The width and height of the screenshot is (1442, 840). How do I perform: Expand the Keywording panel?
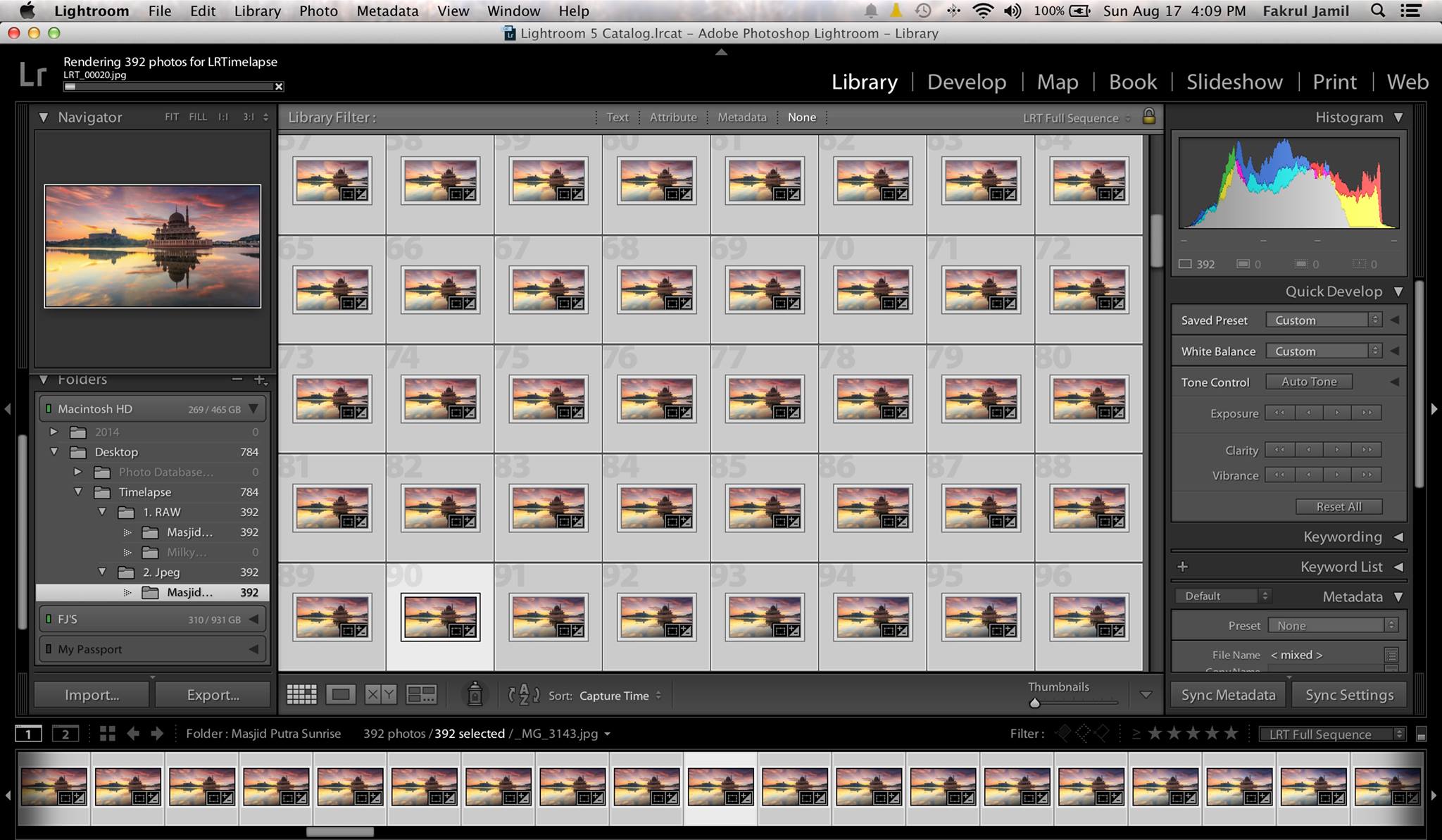pyautogui.click(x=1398, y=537)
